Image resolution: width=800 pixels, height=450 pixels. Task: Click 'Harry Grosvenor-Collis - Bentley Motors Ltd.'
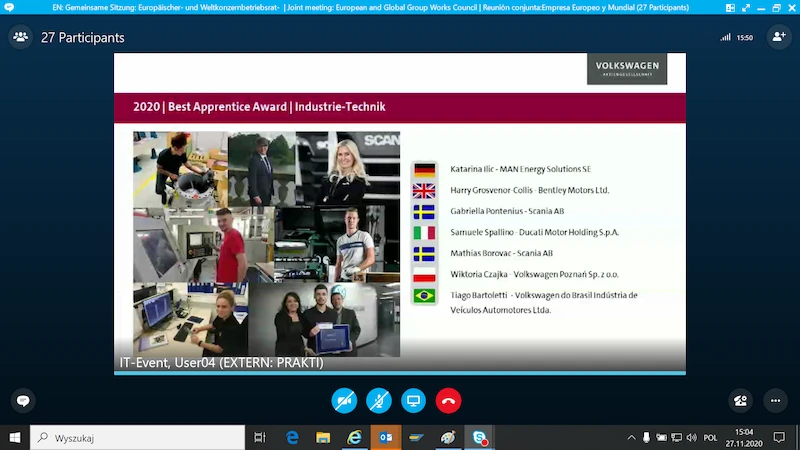[x=530, y=190]
